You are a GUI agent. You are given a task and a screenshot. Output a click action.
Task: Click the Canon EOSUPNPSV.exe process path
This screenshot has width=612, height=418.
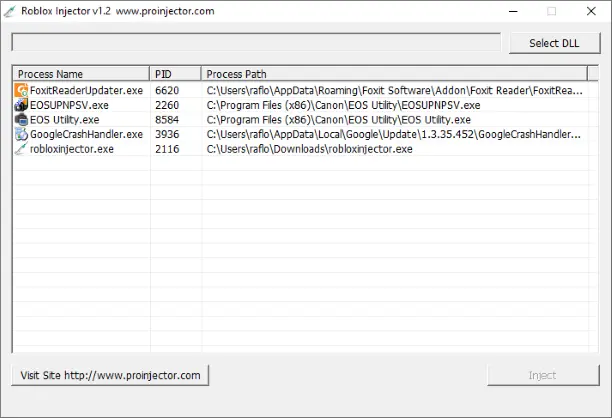pyautogui.click(x=343, y=105)
